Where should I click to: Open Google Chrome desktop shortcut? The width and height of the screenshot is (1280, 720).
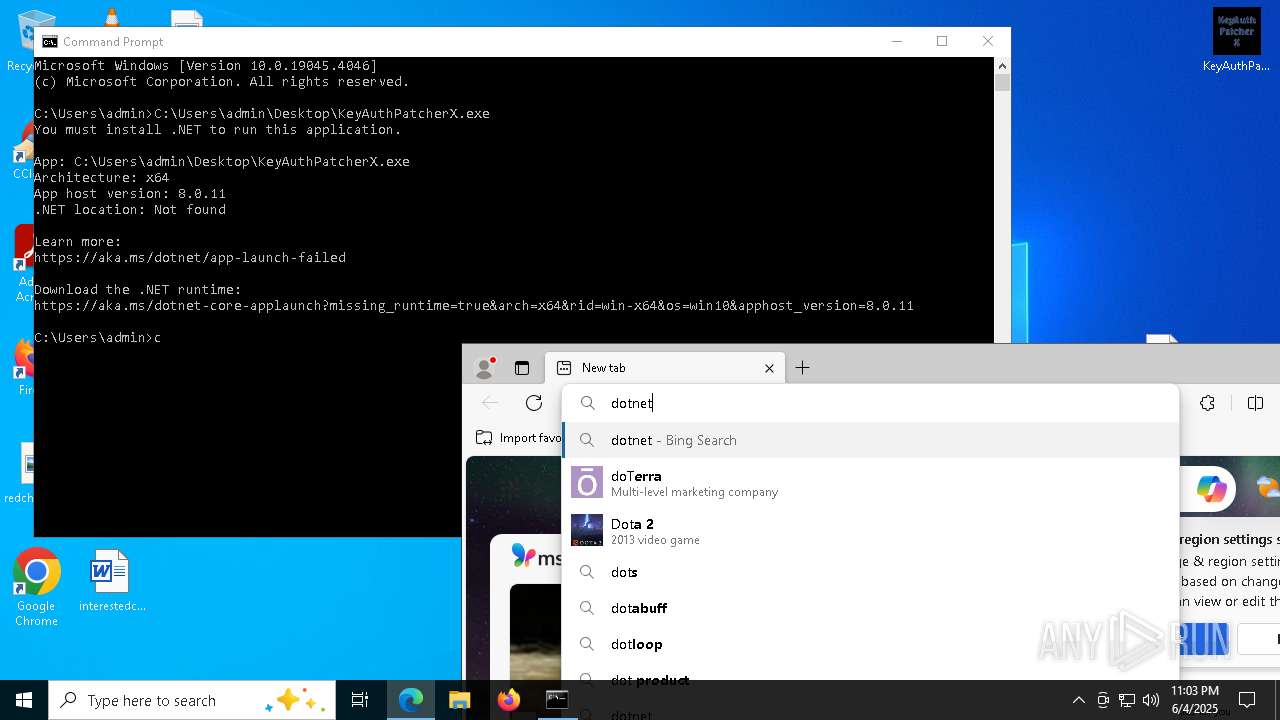pyautogui.click(x=36, y=588)
